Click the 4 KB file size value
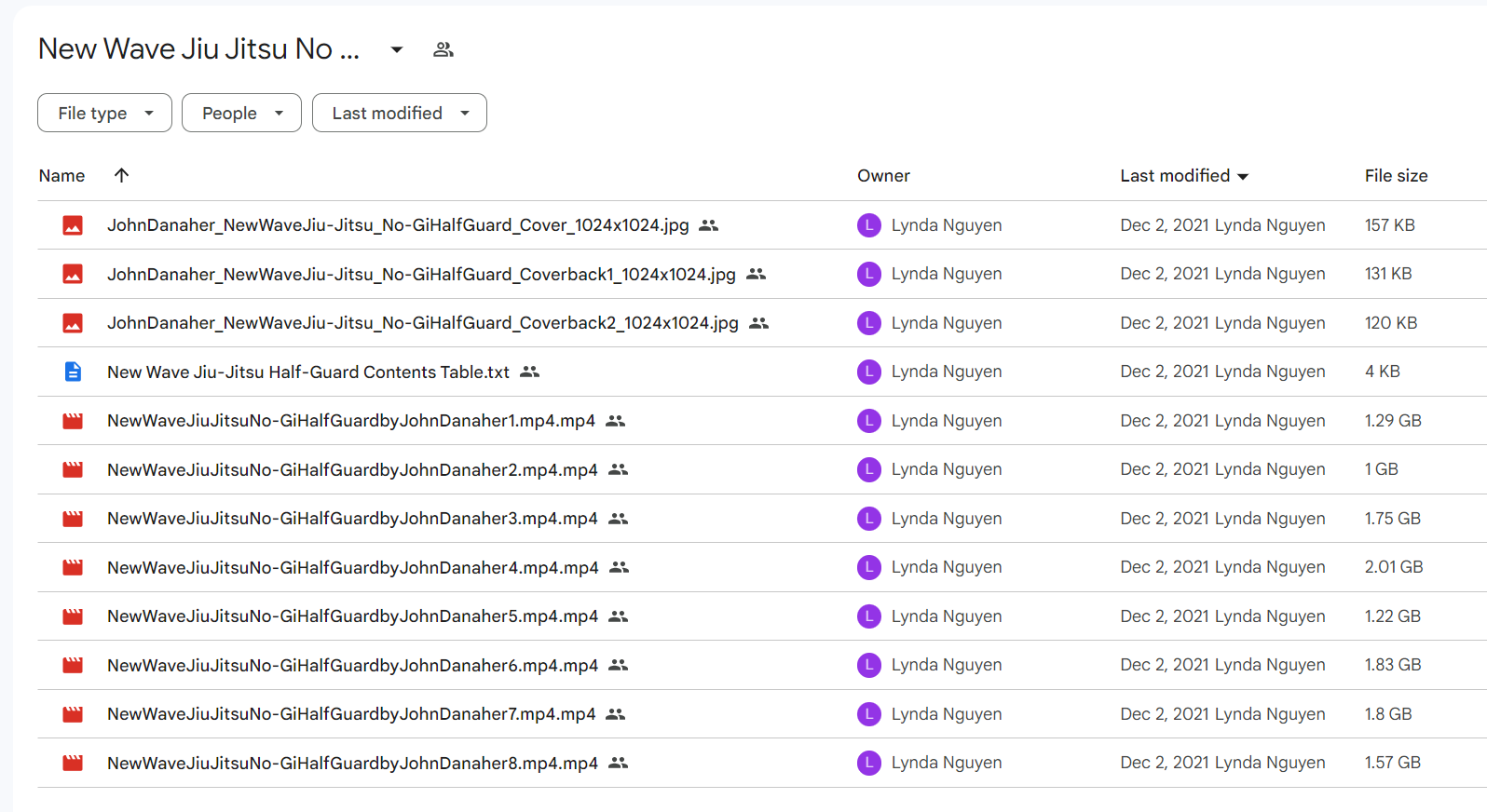 pos(1383,372)
